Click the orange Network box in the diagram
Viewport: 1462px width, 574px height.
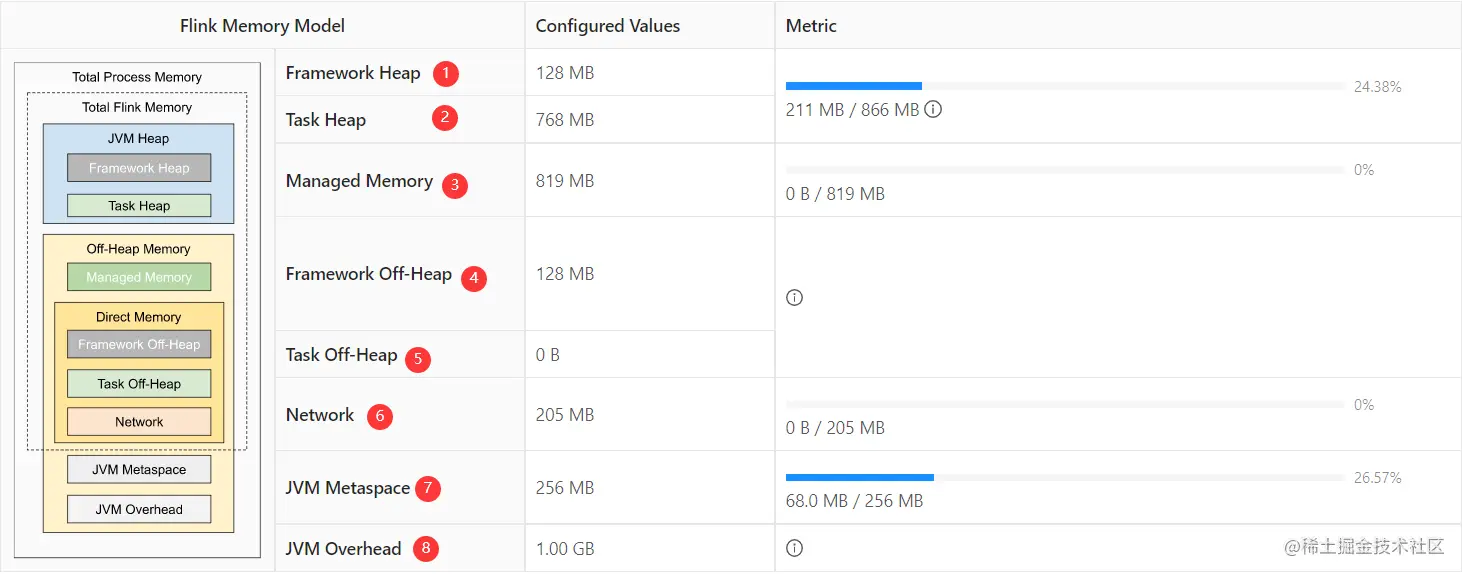[x=139, y=422]
